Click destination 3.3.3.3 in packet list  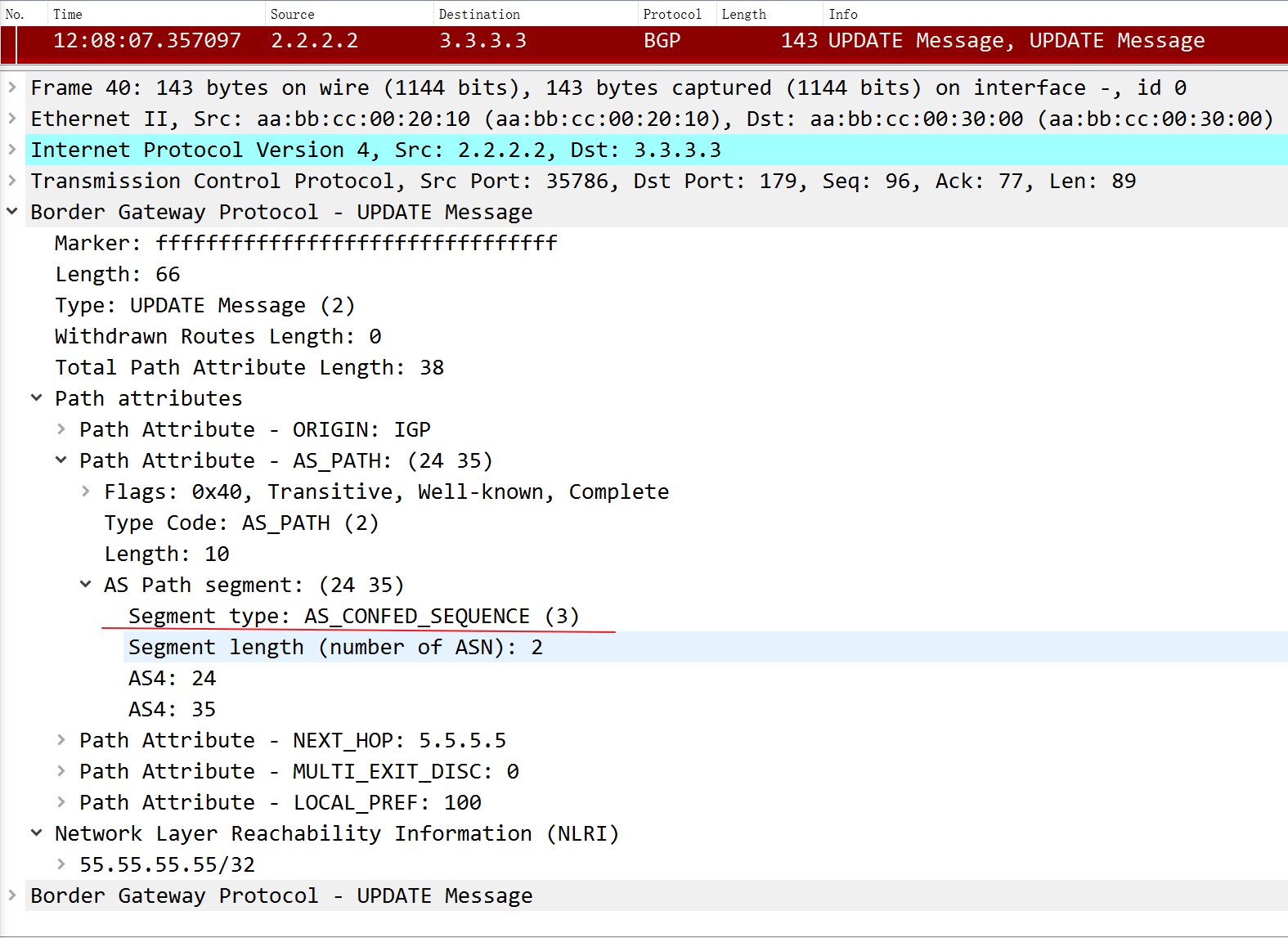(483, 41)
